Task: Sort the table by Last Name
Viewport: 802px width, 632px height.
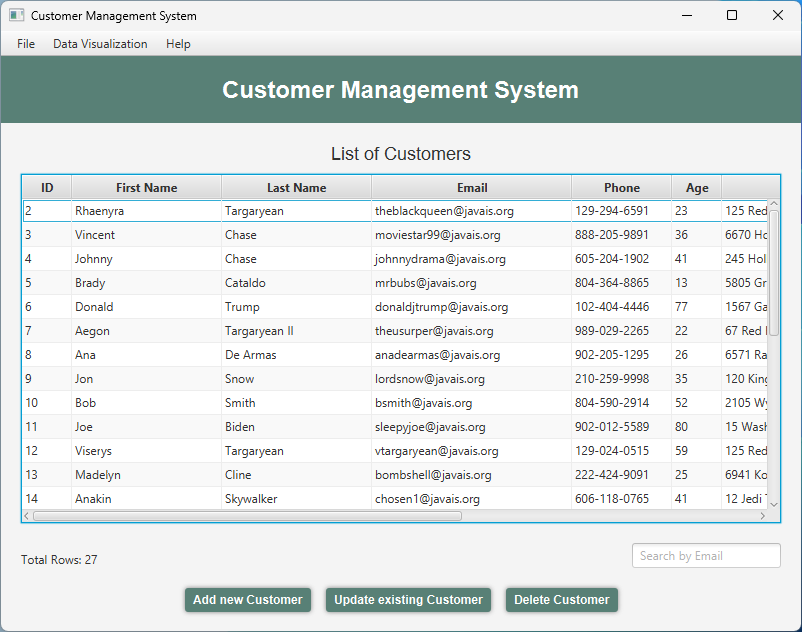Action: click(x=295, y=187)
